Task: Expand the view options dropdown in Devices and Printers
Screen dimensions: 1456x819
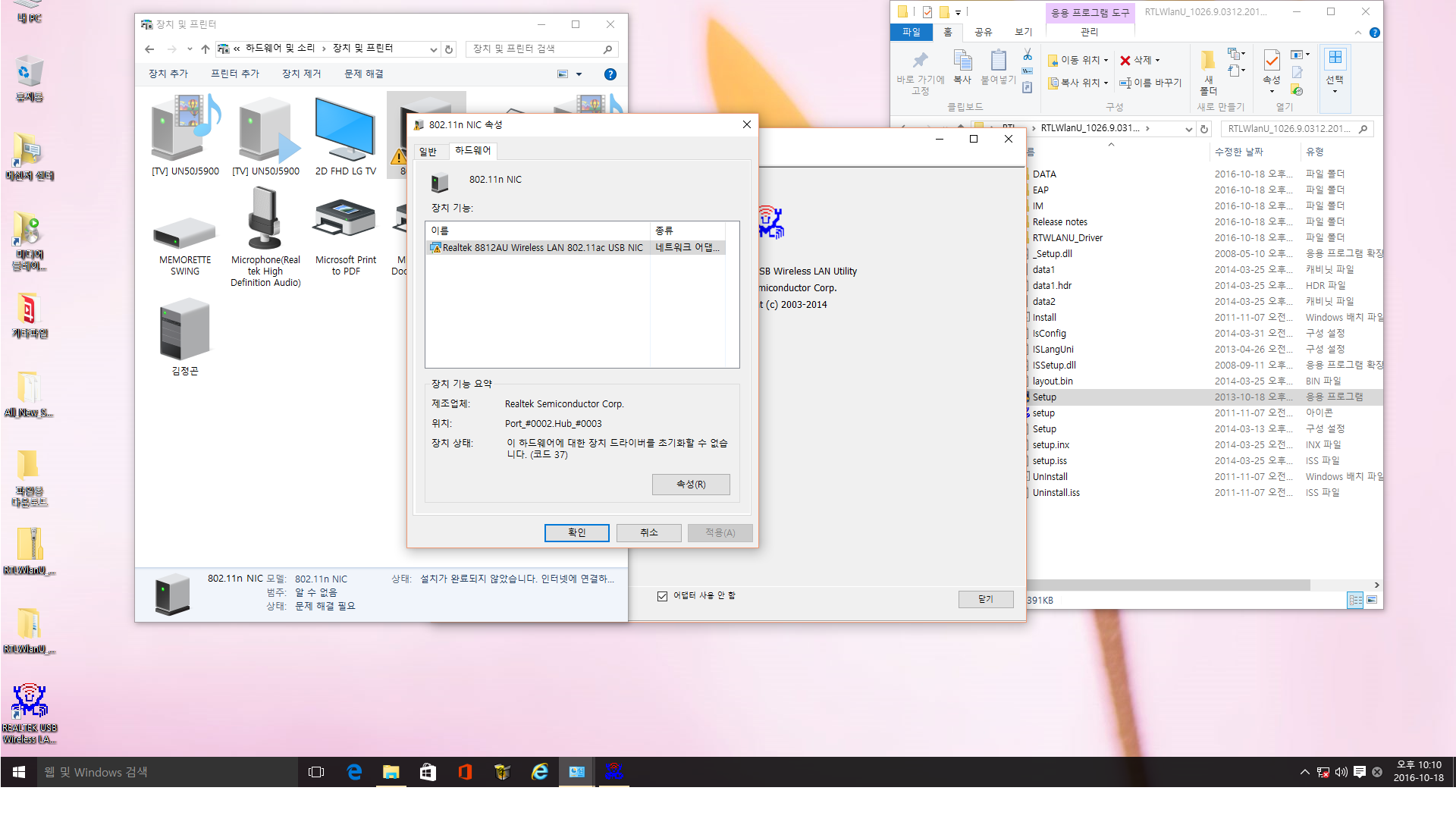Action: tap(579, 74)
